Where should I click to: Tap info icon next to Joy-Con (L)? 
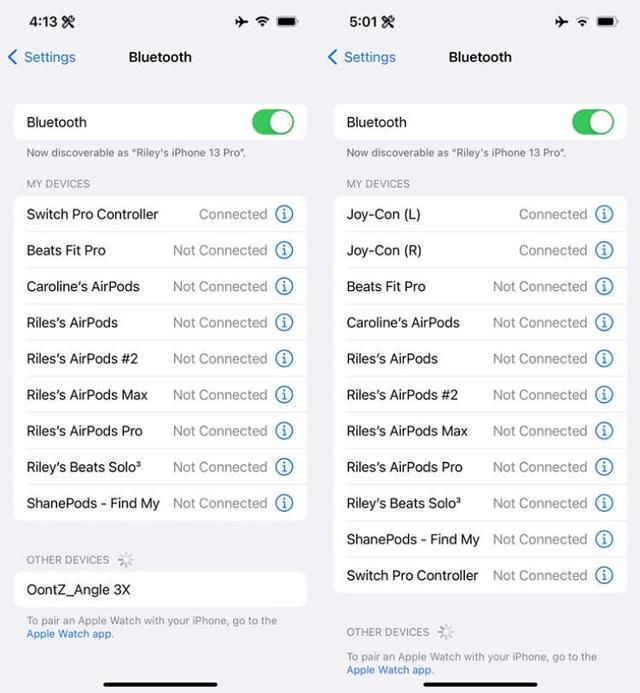[604, 214]
